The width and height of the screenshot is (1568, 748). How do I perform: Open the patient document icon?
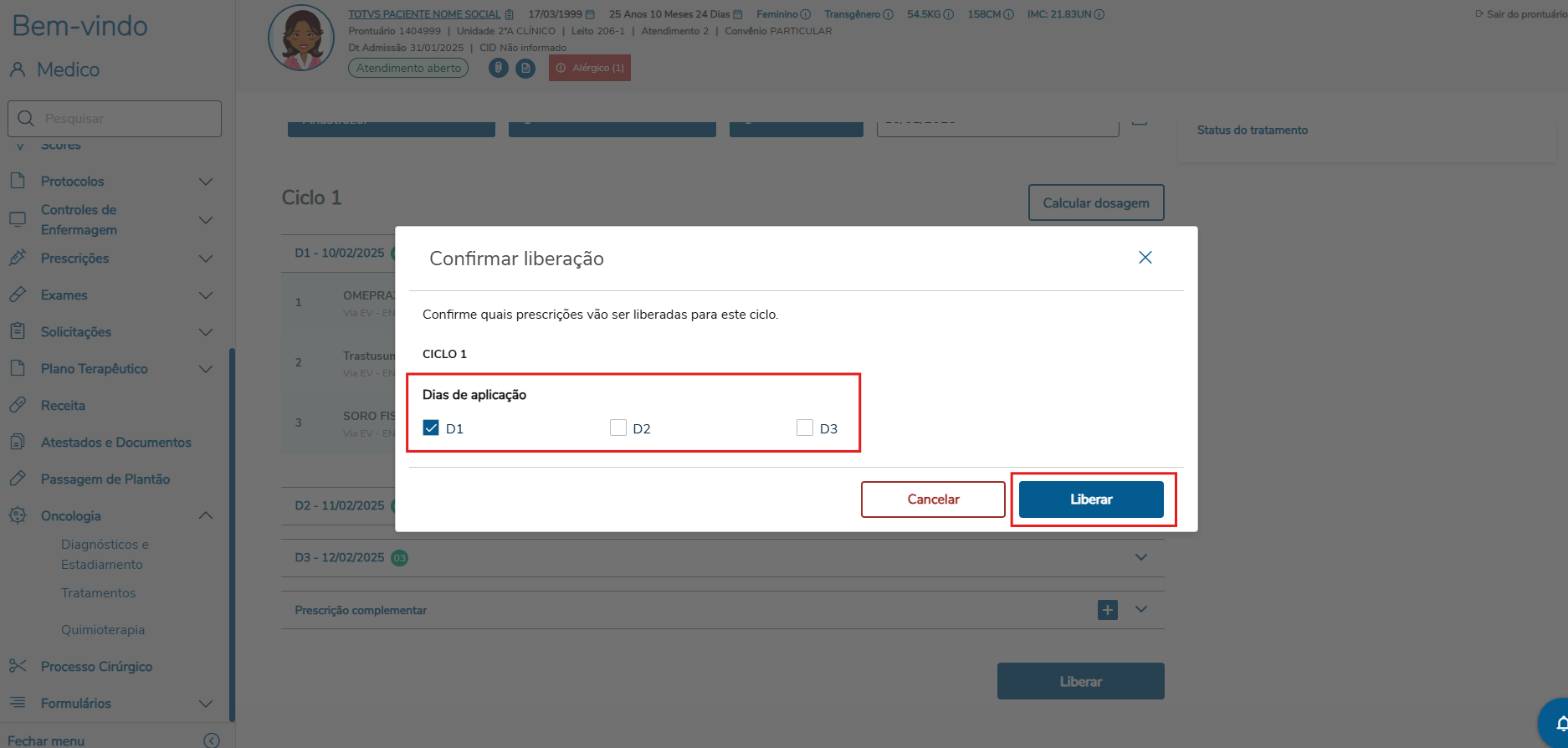click(525, 68)
